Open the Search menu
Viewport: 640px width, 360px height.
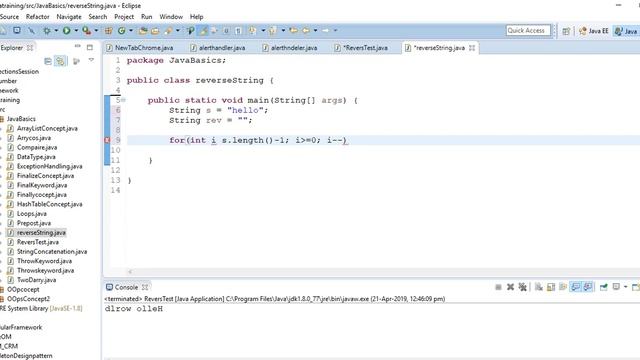coord(98,17)
